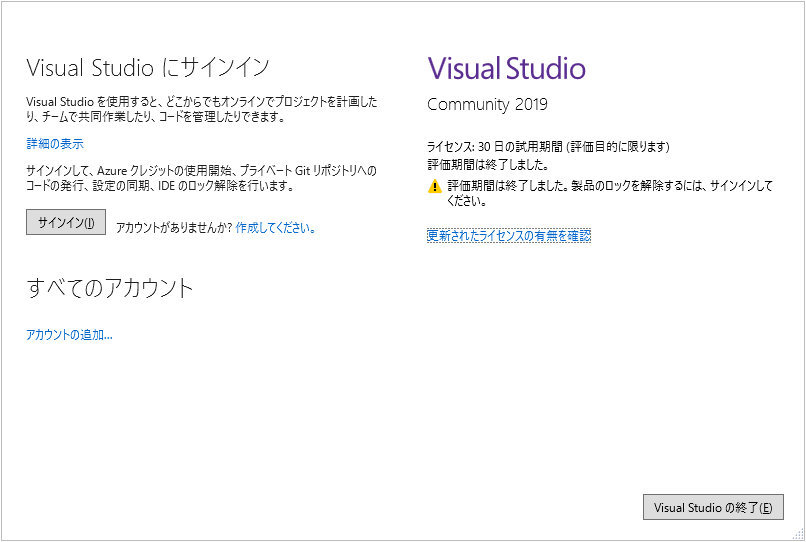Click the Visual Studio purple logo text
The height and width of the screenshot is (542, 806).
tap(506, 68)
